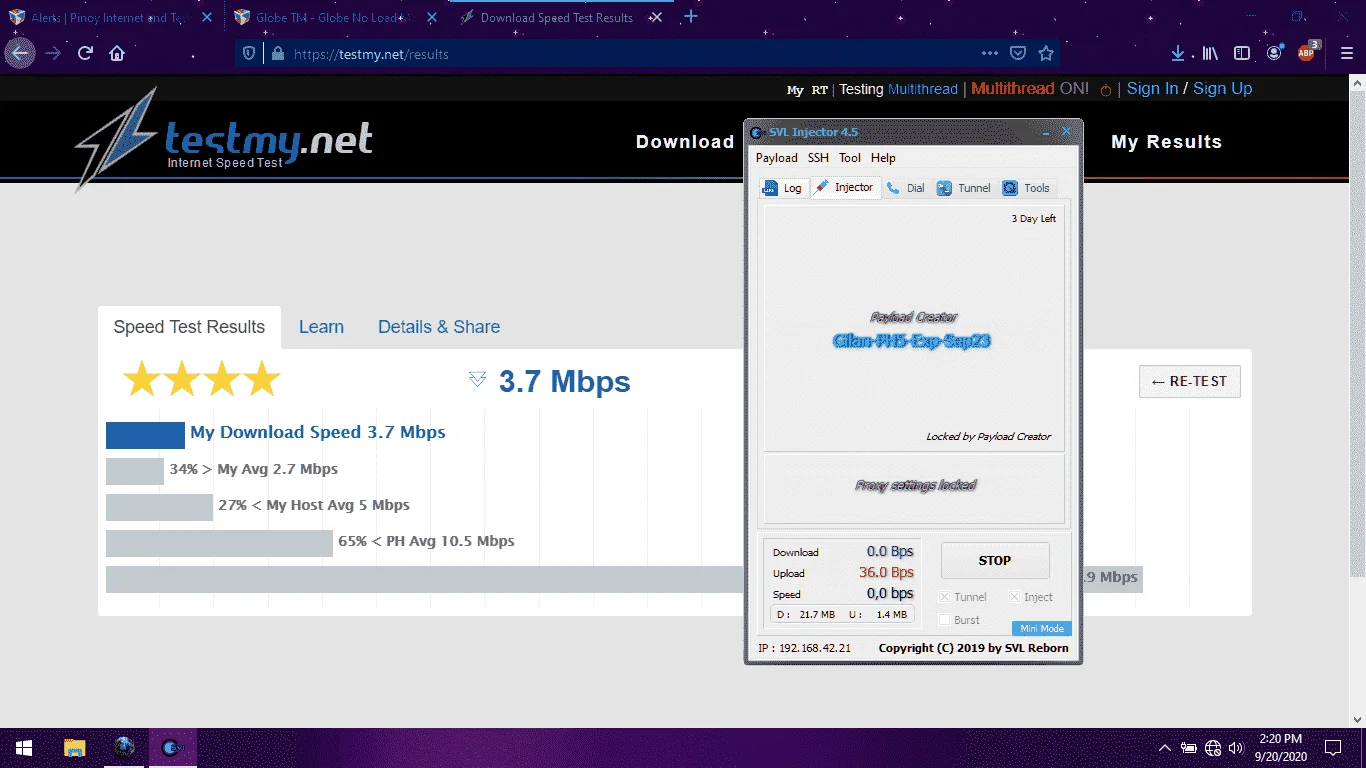The image size is (1366, 768).
Task: Open the Tool menu in SVL Injector
Action: coord(850,158)
